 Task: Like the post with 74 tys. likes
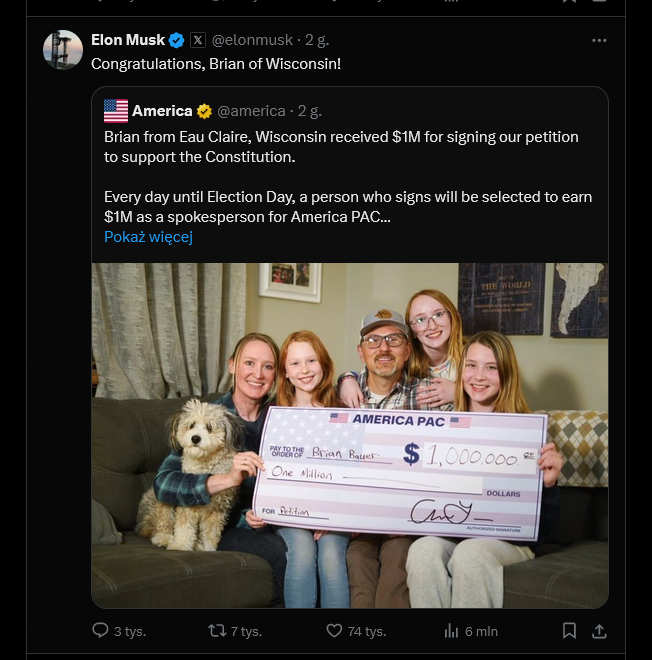(x=335, y=631)
